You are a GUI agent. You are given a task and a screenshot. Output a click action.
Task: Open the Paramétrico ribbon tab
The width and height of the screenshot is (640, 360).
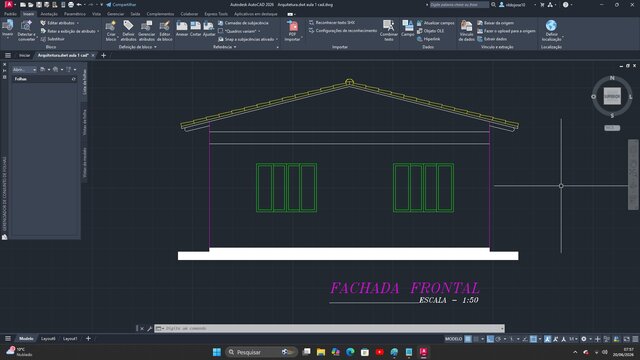[x=75, y=14]
